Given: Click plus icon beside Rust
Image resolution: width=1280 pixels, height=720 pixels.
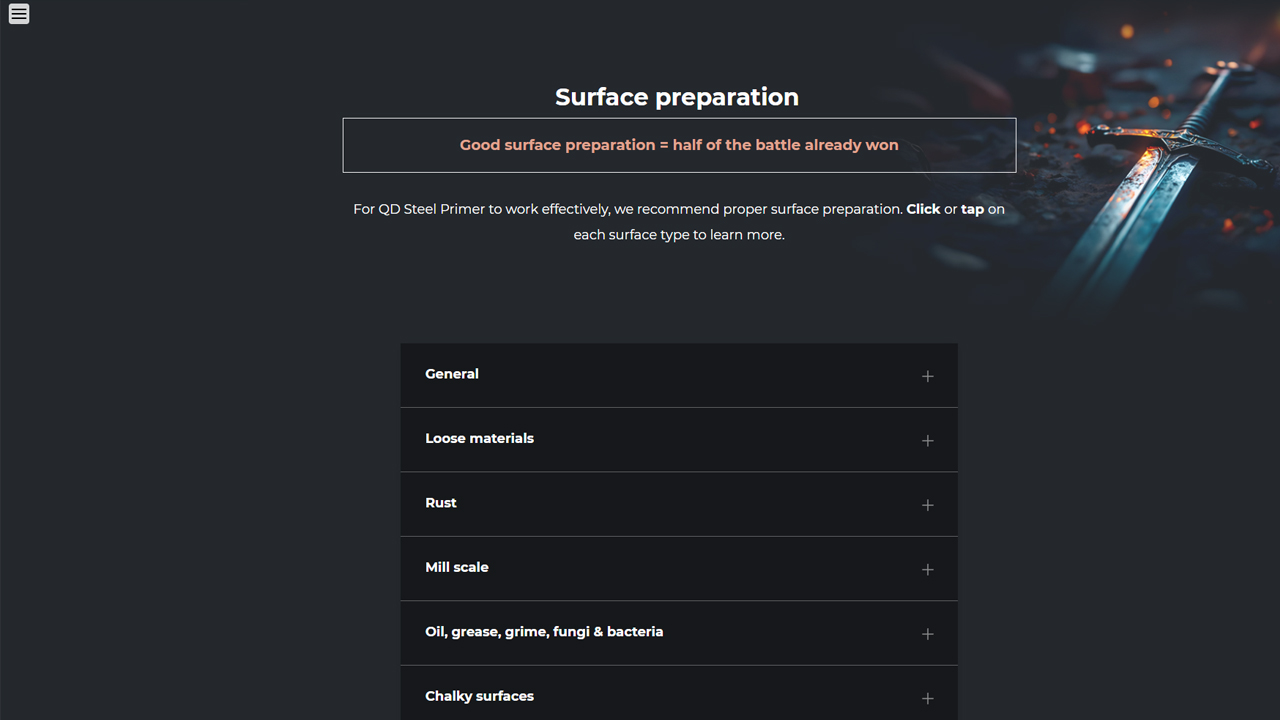Looking at the screenshot, I should tap(927, 505).
